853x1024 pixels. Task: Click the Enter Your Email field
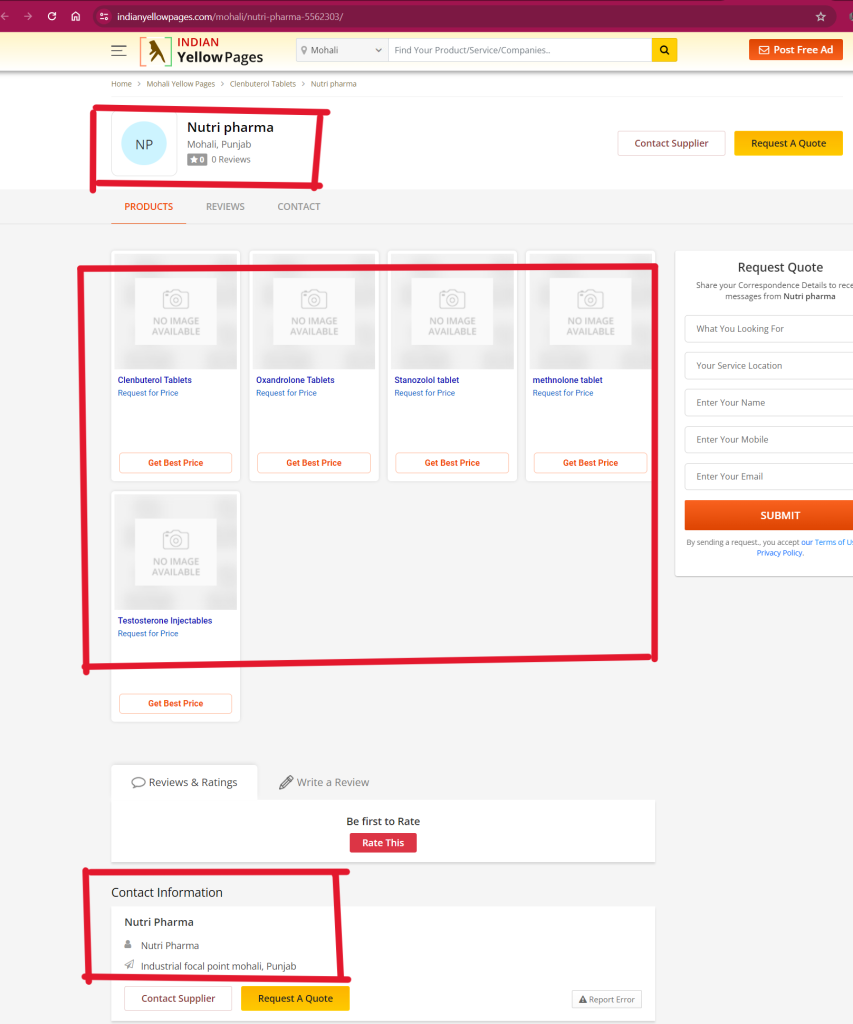click(768, 477)
